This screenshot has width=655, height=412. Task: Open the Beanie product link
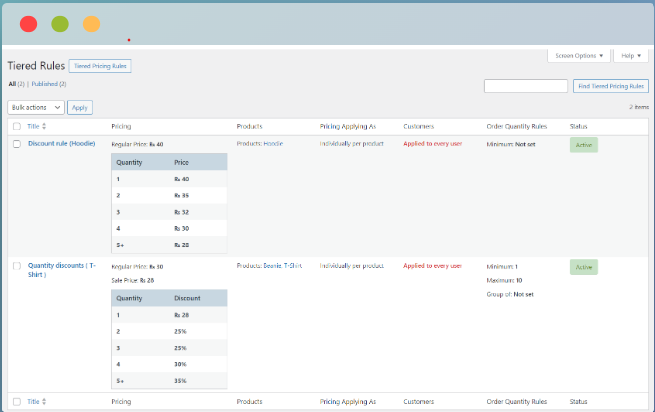272,265
